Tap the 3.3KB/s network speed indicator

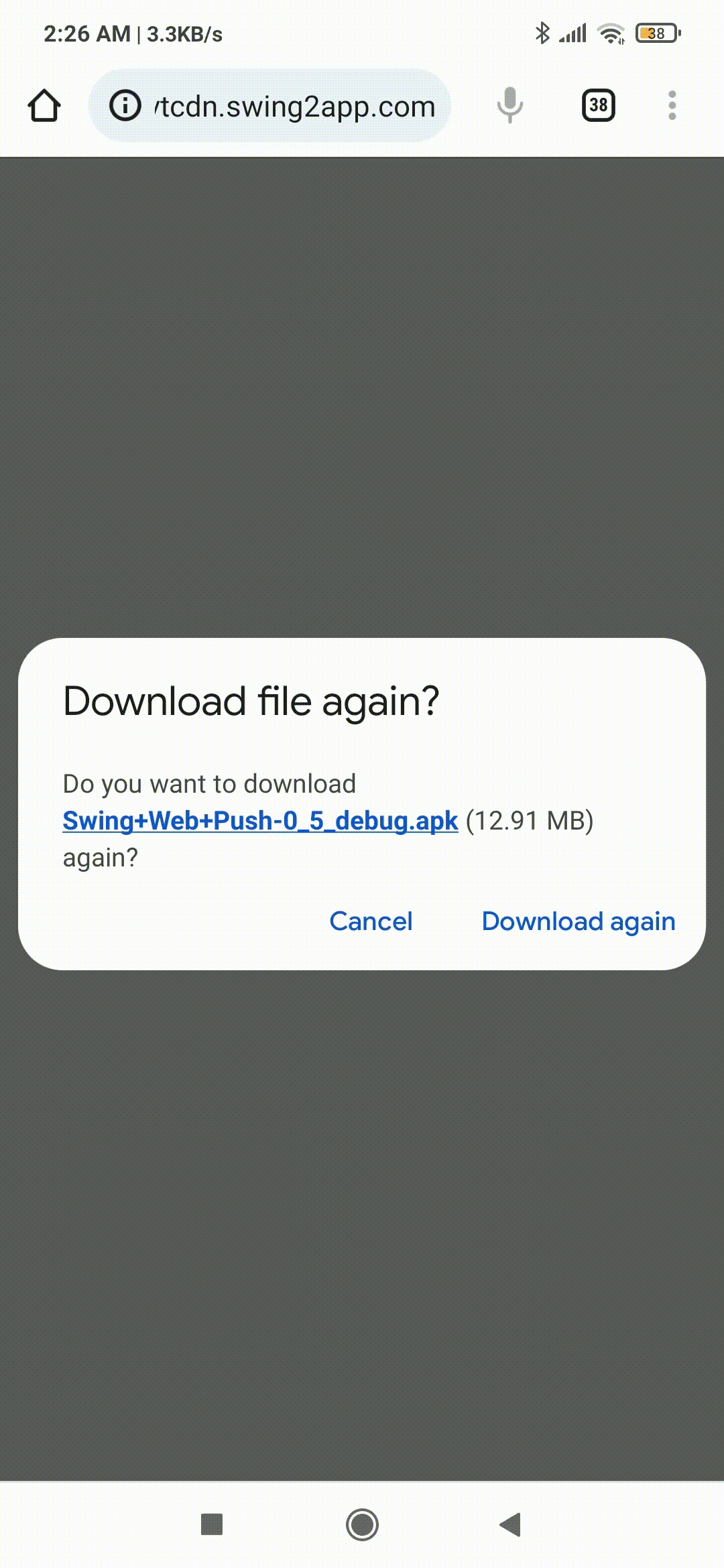(x=184, y=34)
